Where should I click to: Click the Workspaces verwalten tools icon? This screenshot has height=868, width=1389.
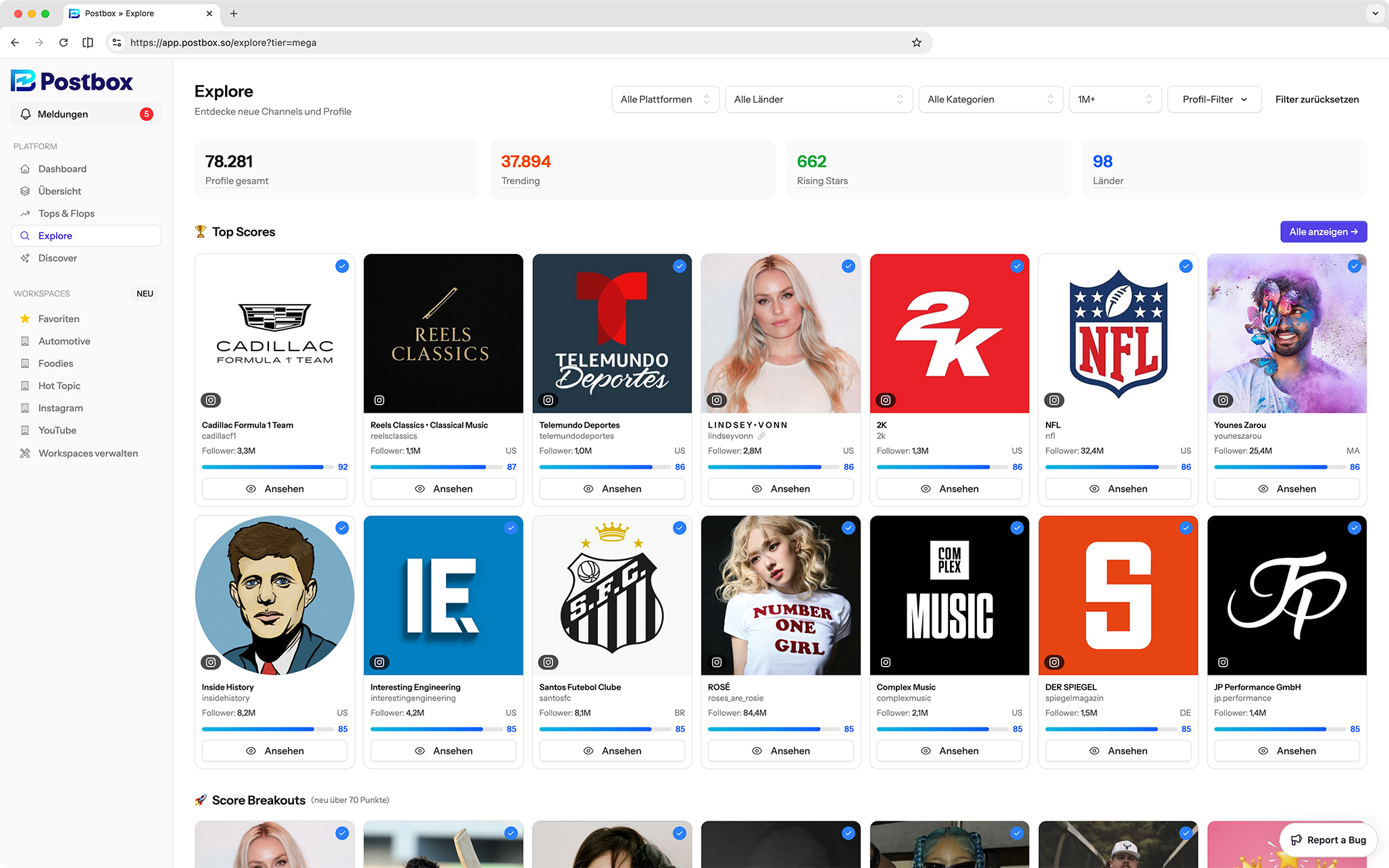pos(25,453)
